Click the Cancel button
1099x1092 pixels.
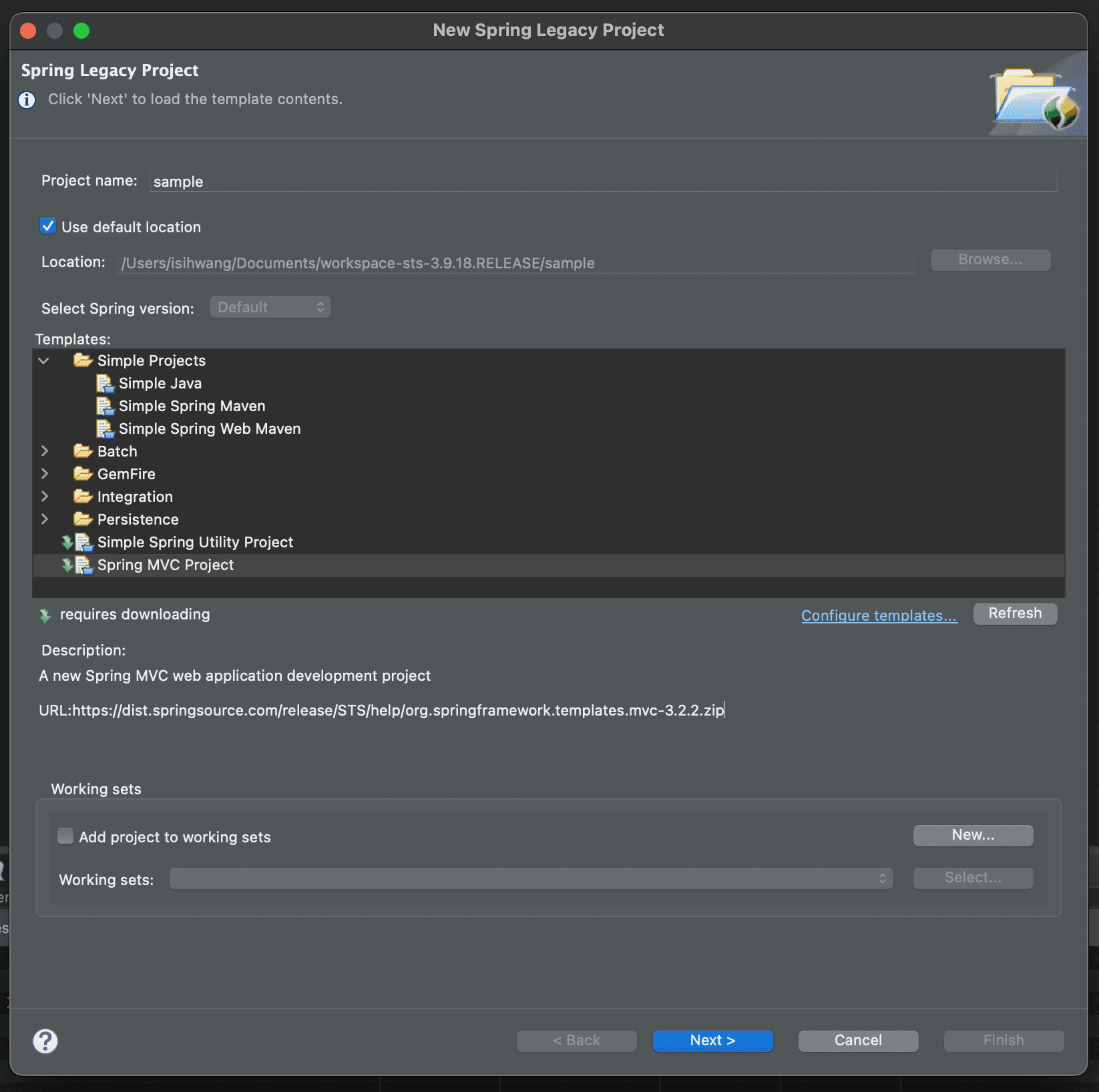click(859, 1041)
